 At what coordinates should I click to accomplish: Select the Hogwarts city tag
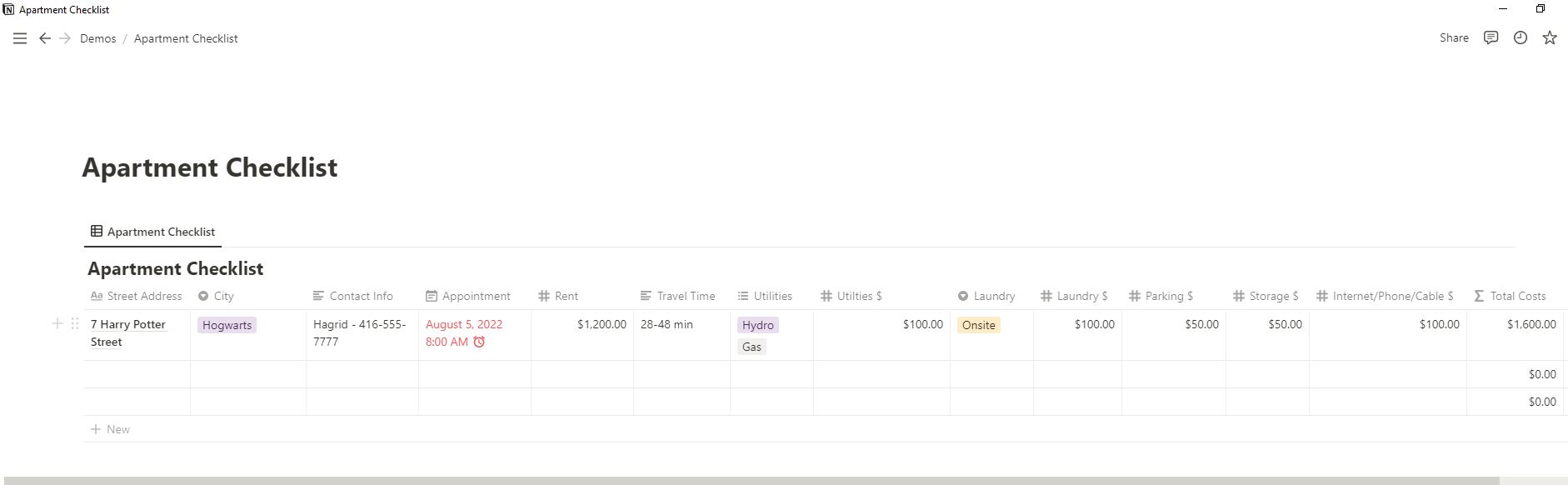point(227,325)
